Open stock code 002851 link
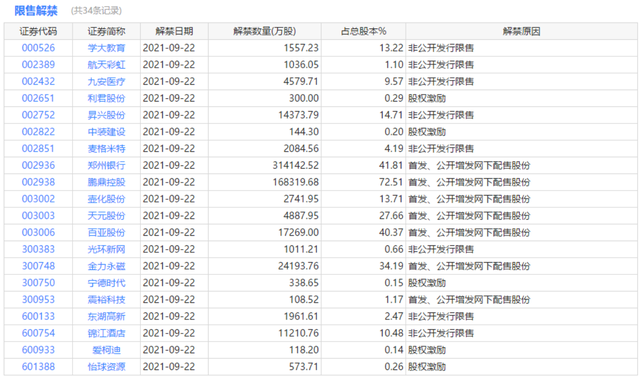640x378 pixels. [38, 148]
